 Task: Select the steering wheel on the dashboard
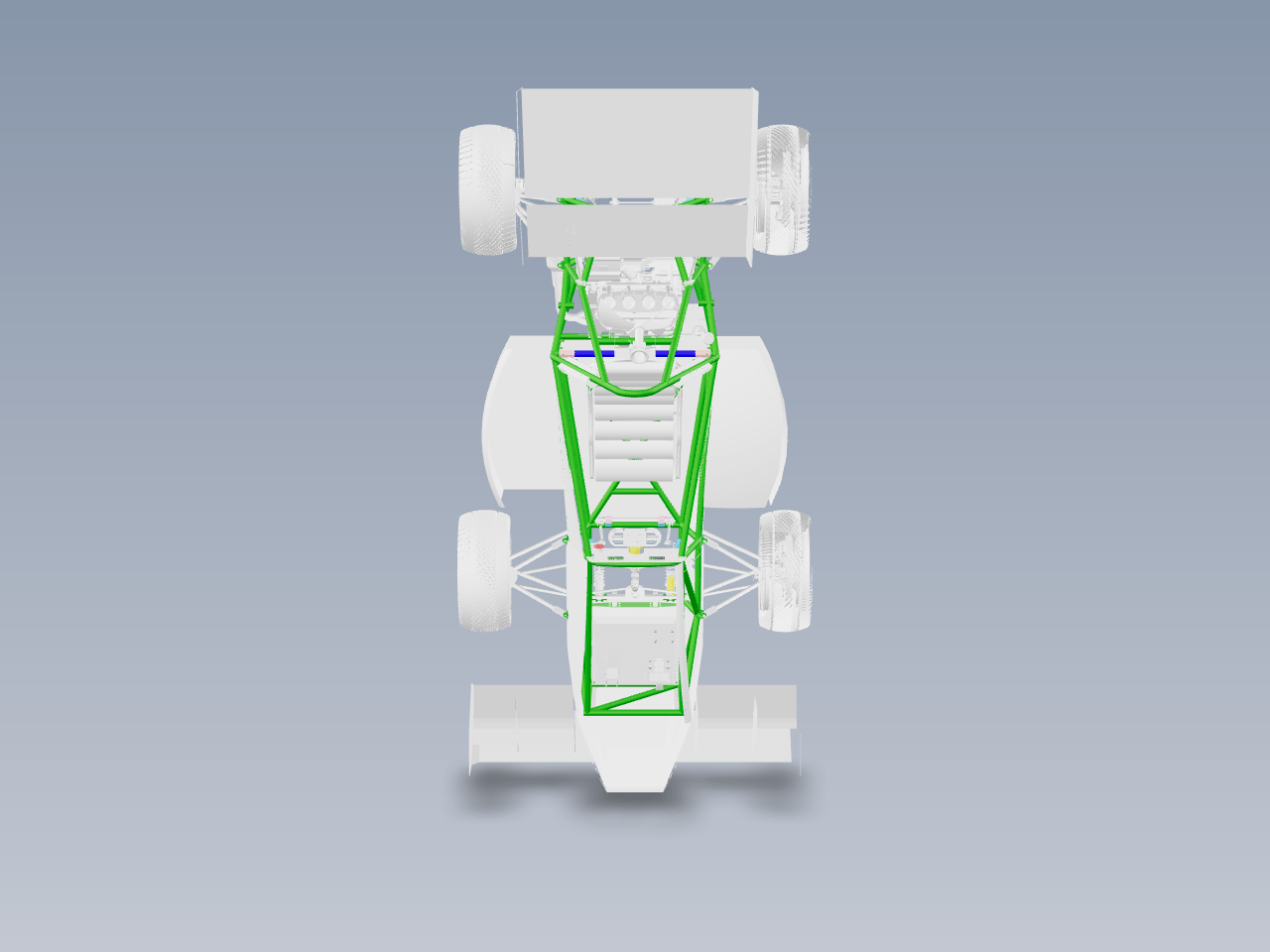tap(636, 538)
